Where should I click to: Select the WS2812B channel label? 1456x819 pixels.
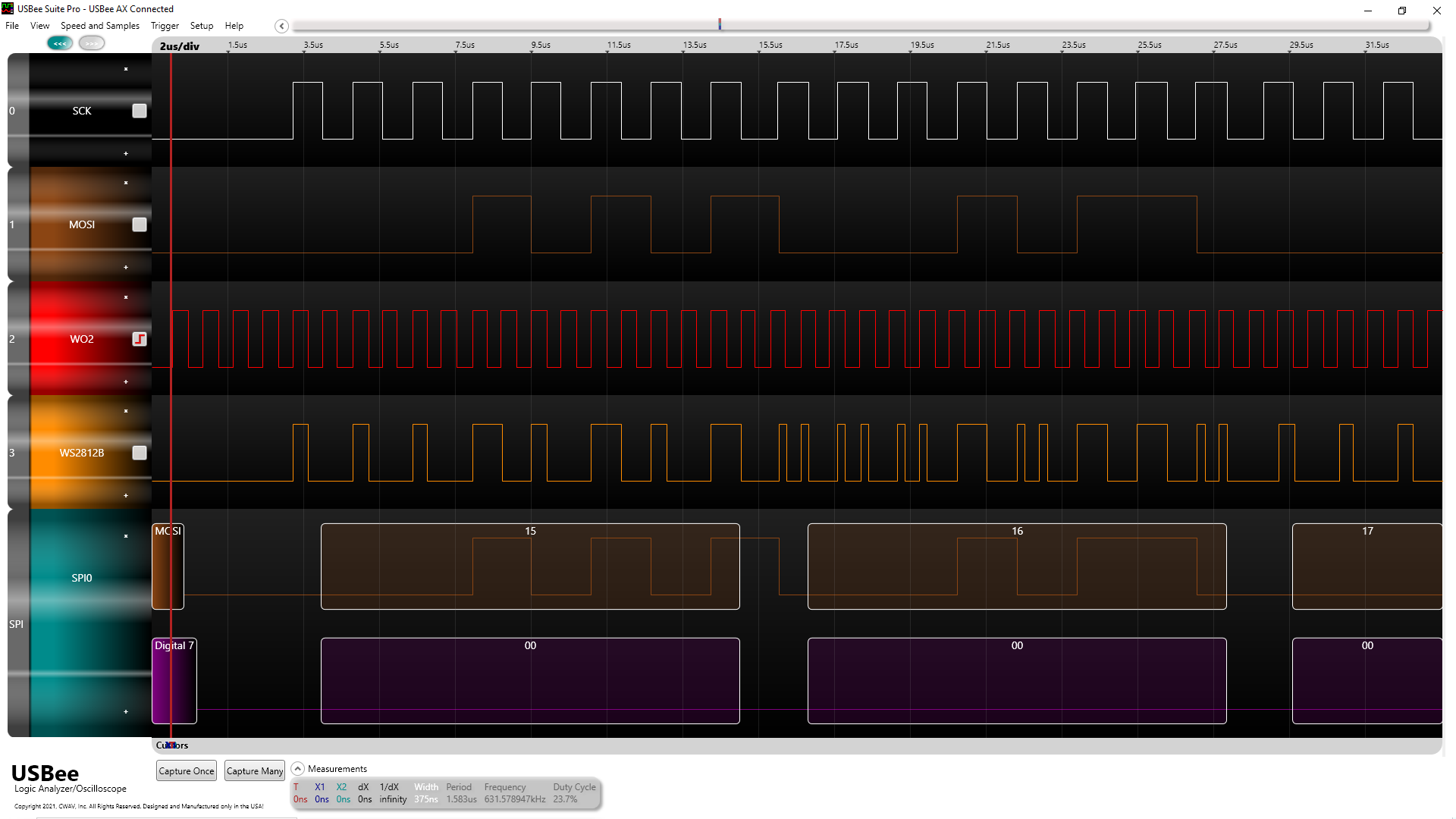tap(82, 453)
